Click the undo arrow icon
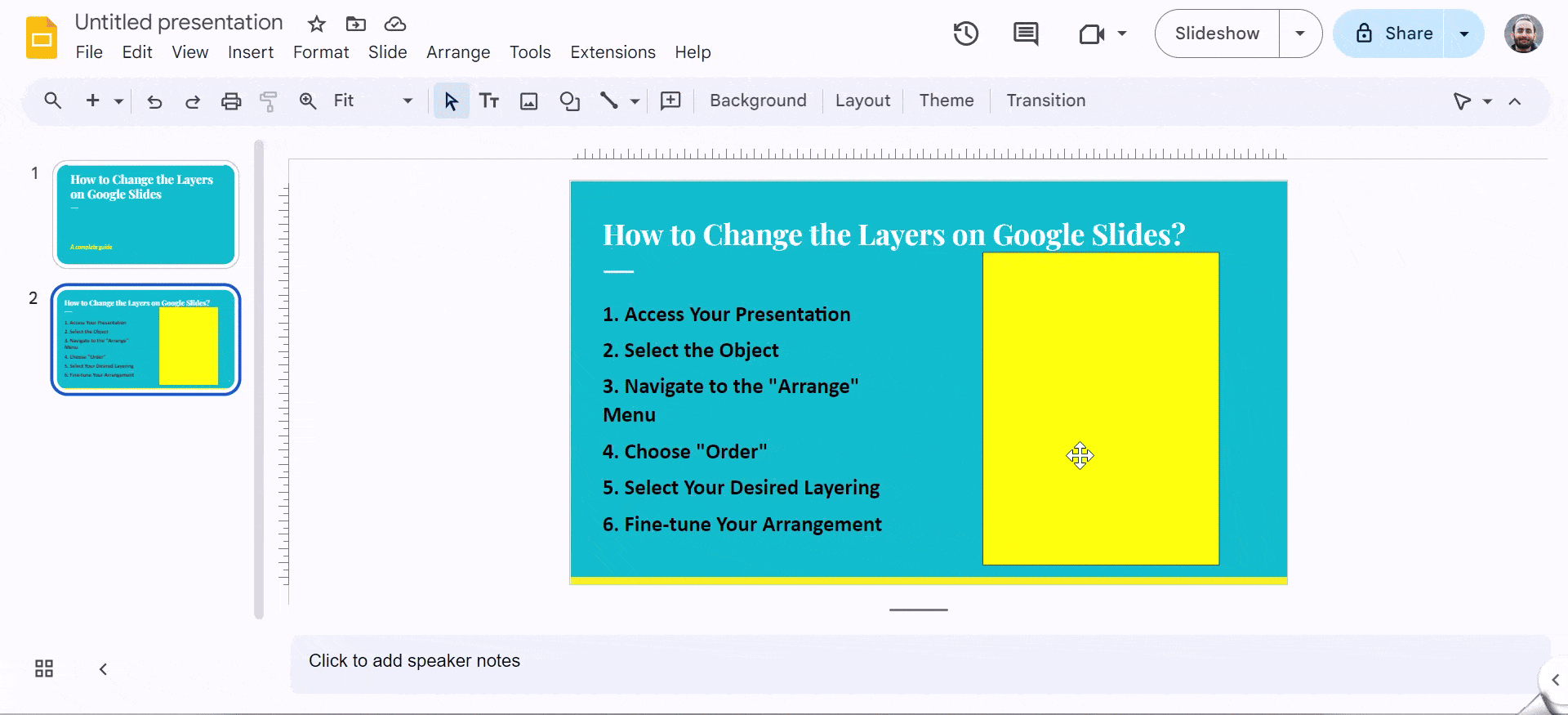This screenshot has width=1568, height=715. [x=154, y=101]
